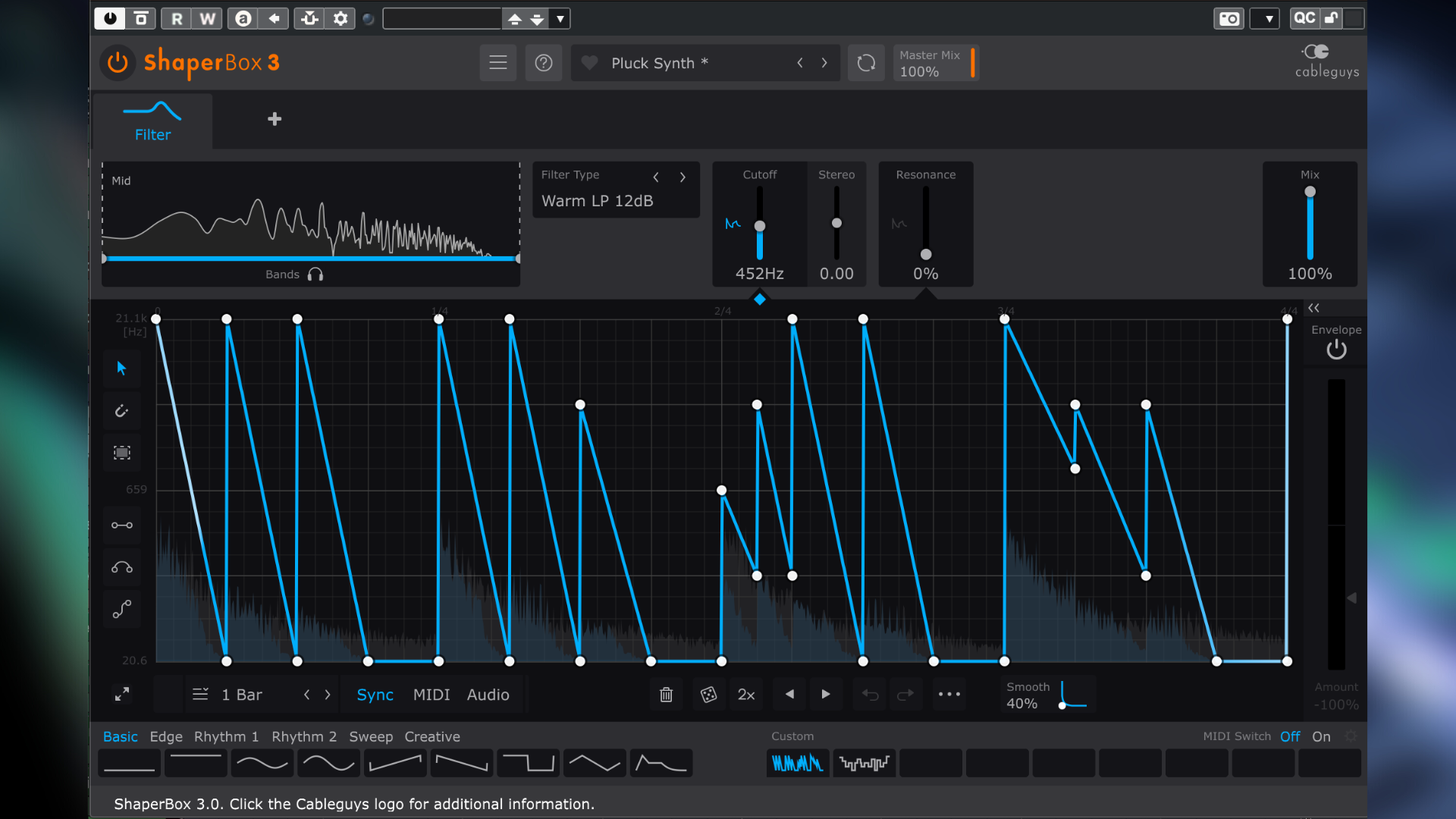Viewport: 1456px width, 819px height.
Task: Add a new shaper with plus tab
Action: [x=275, y=119]
